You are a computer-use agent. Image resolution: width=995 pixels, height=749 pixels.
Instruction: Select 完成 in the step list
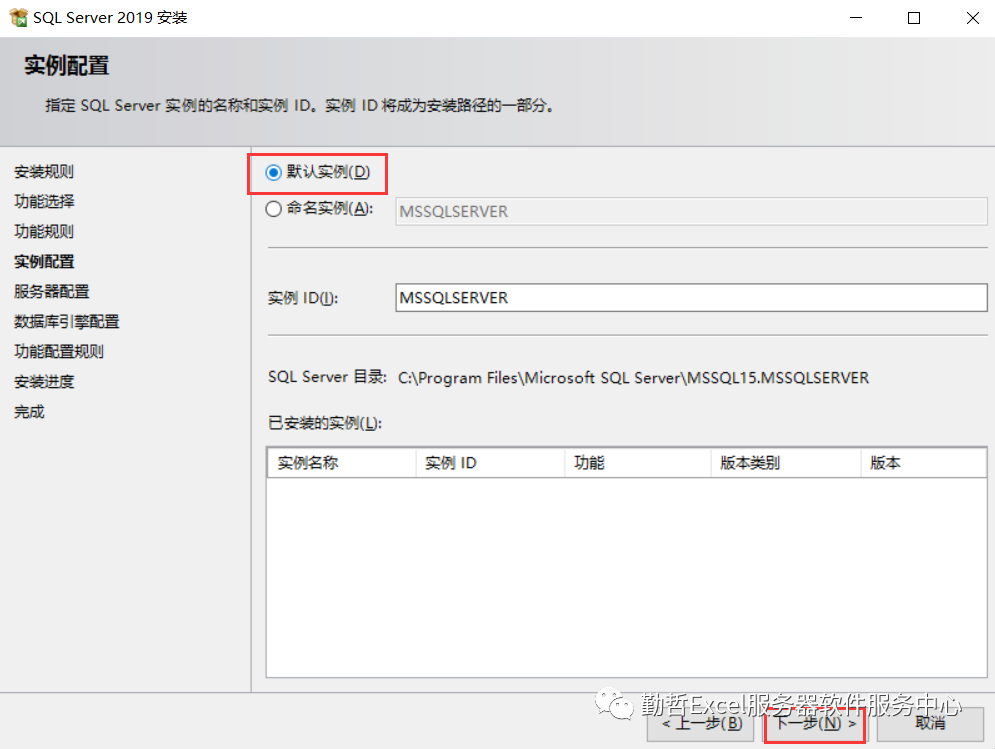(x=29, y=412)
